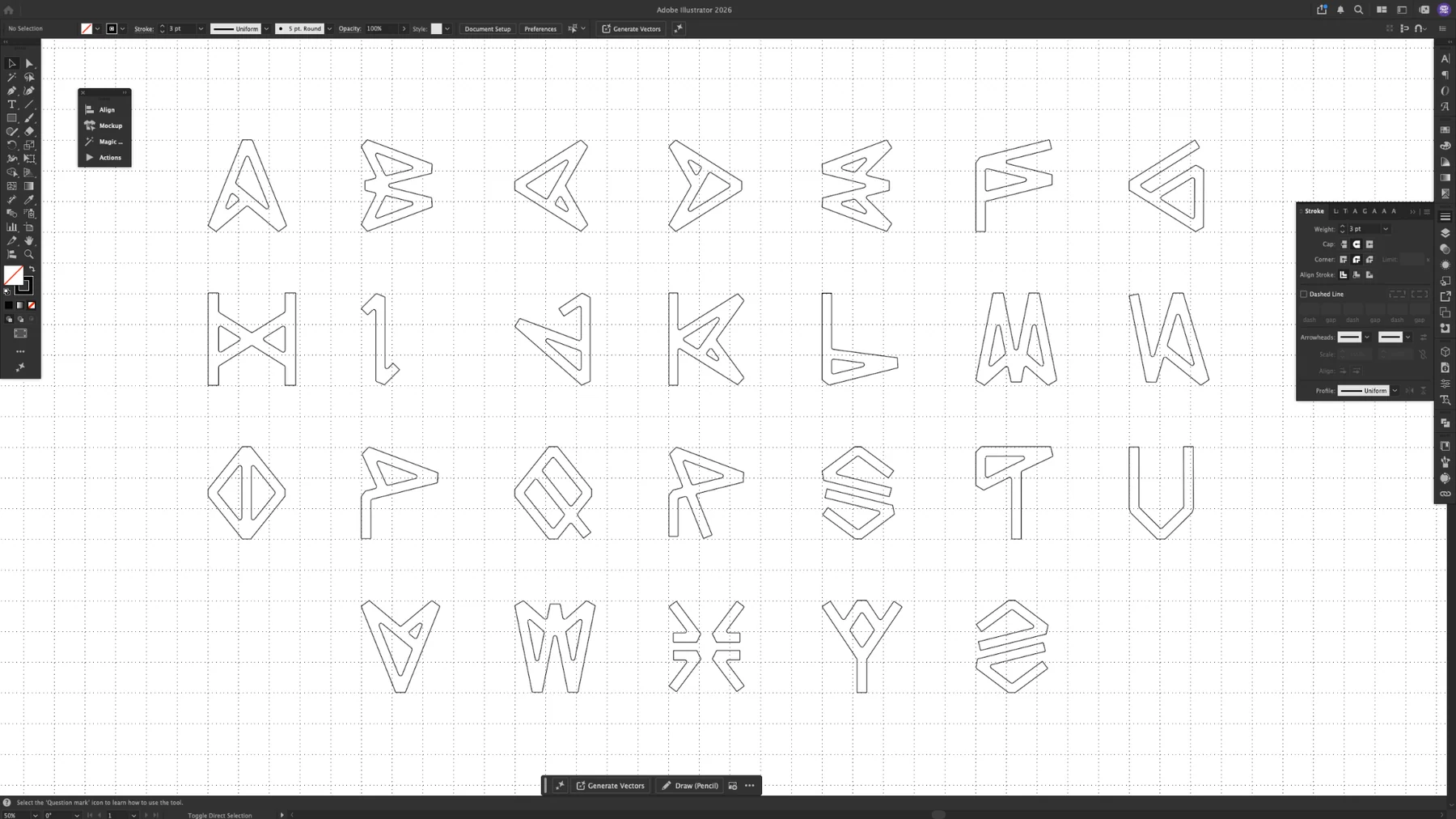Select the Lasso tool

coord(29,77)
